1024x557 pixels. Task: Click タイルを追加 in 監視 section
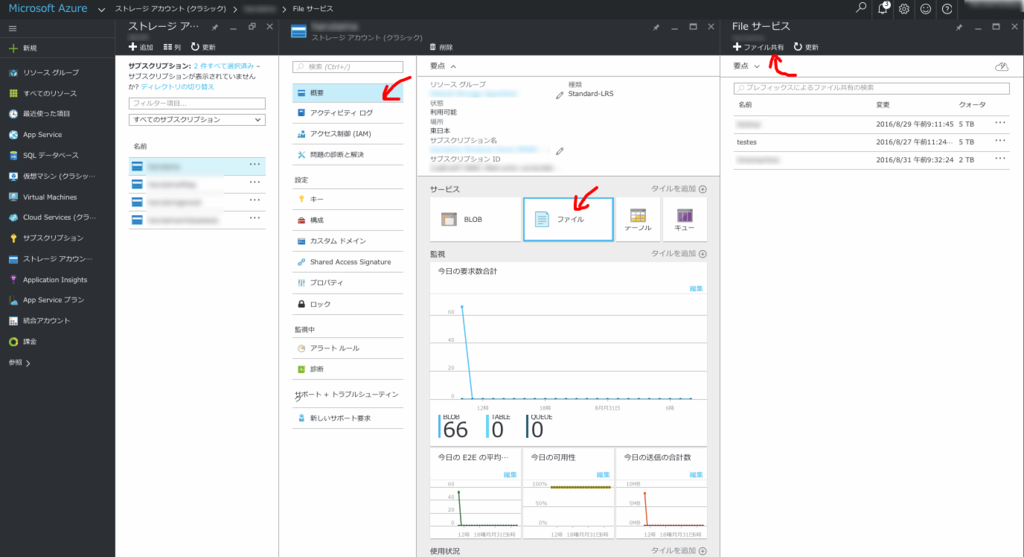click(x=678, y=253)
